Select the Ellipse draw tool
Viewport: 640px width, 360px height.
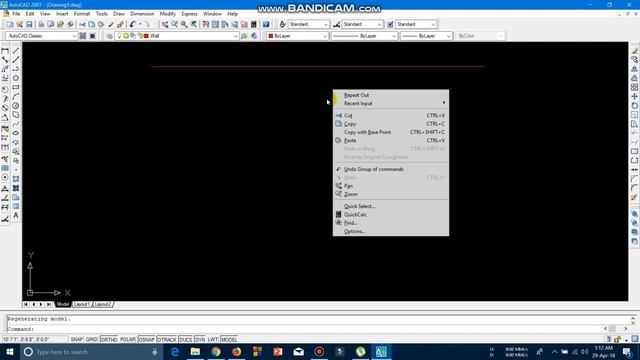point(16,133)
